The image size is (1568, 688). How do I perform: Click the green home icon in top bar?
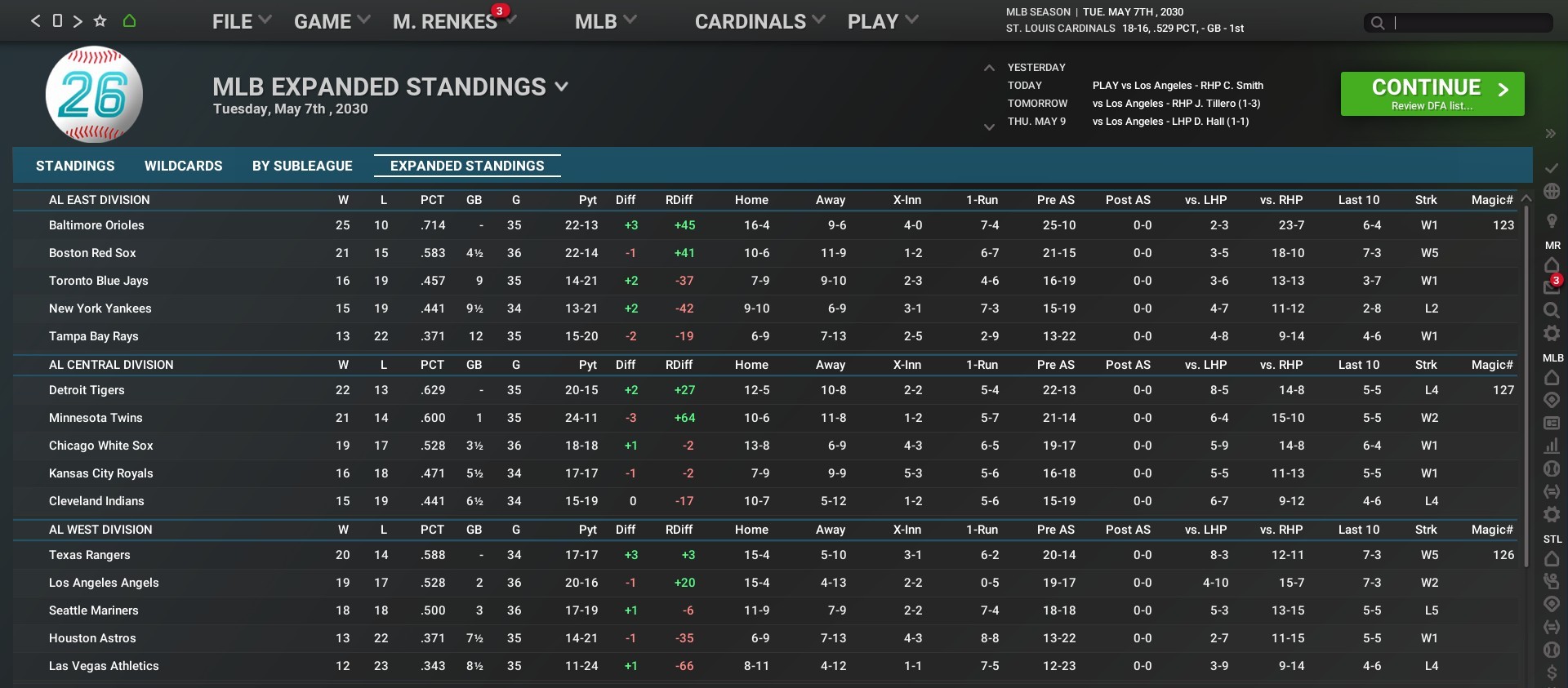point(129,21)
